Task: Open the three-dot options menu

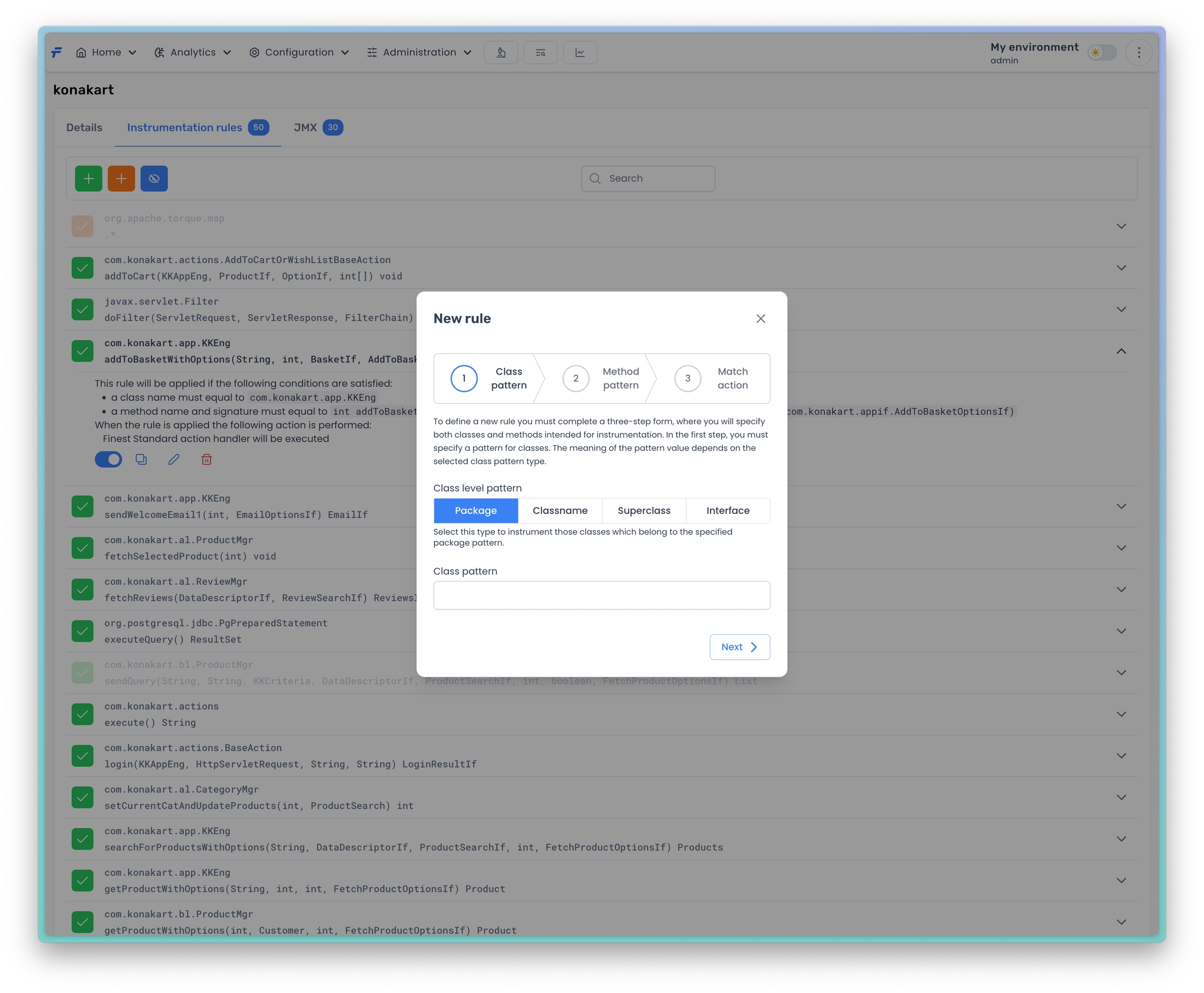Action: 1139,53
